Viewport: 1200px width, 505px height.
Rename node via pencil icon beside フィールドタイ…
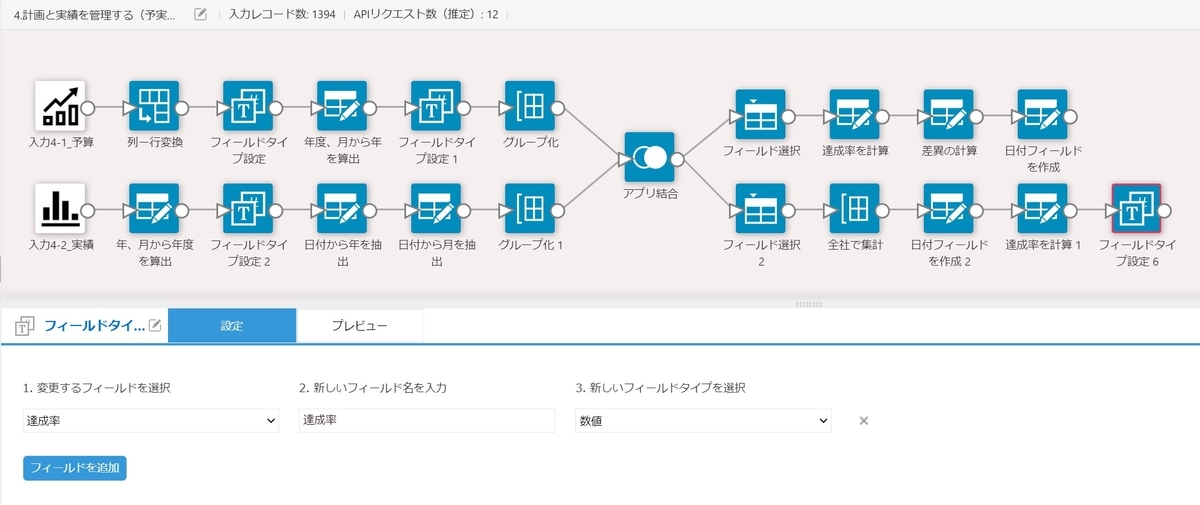click(155, 326)
